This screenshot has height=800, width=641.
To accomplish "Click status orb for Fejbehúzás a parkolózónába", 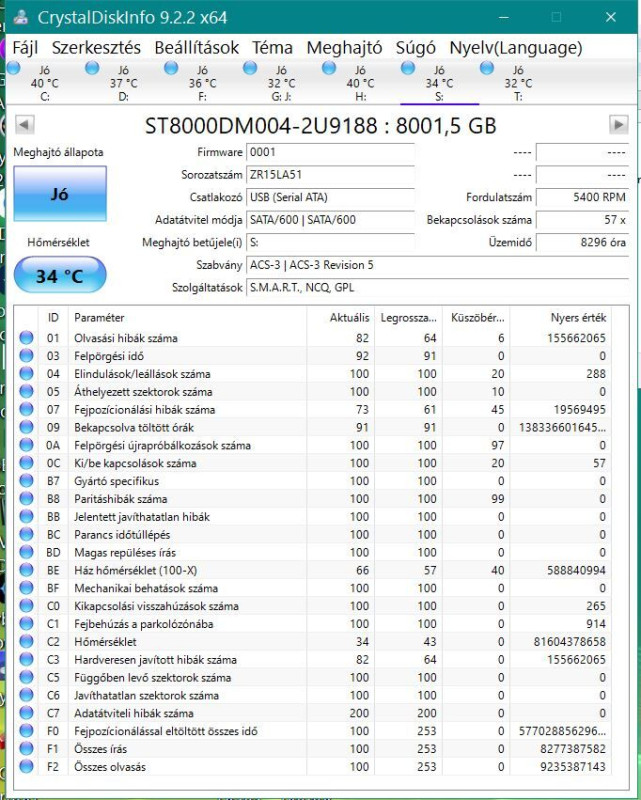I will click(26, 623).
